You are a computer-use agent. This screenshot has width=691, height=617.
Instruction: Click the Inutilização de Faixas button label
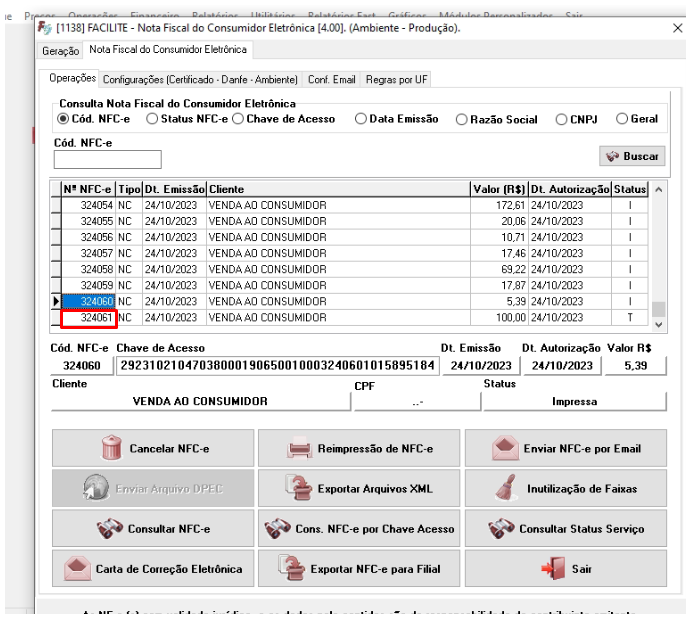pos(582,488)
